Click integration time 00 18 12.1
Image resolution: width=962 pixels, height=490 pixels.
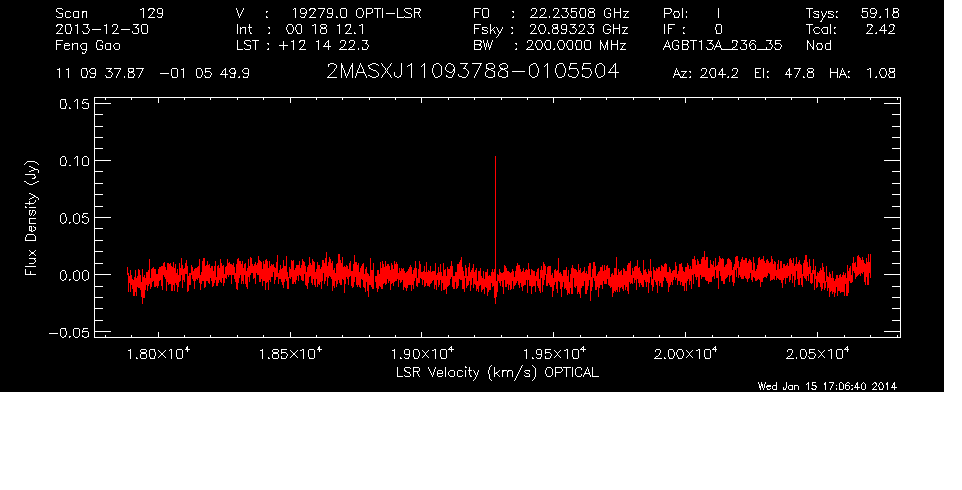(325, 29)
